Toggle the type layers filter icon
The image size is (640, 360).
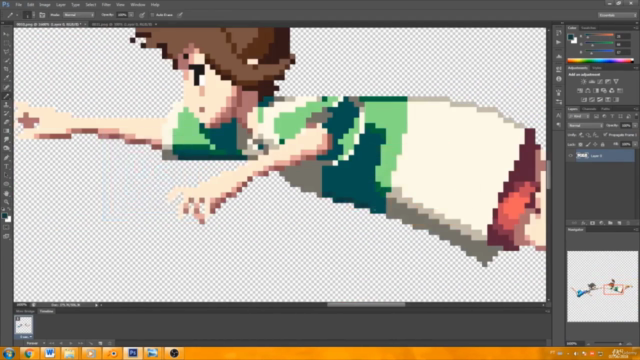click(612, 116)
